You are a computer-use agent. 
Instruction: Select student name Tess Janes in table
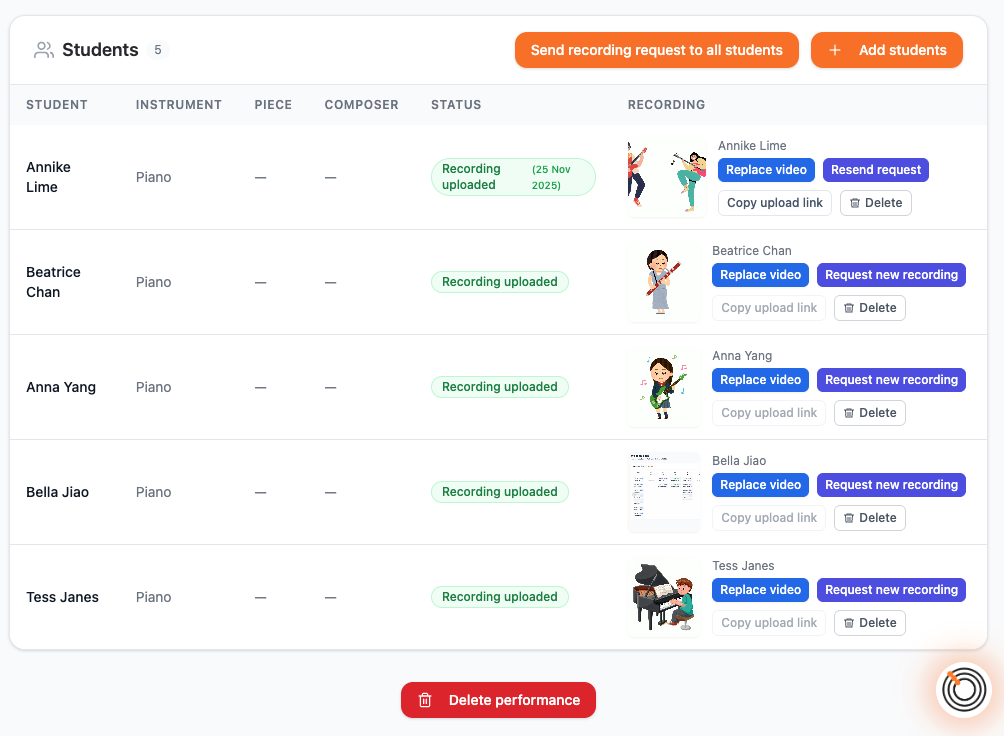point(63,598)
